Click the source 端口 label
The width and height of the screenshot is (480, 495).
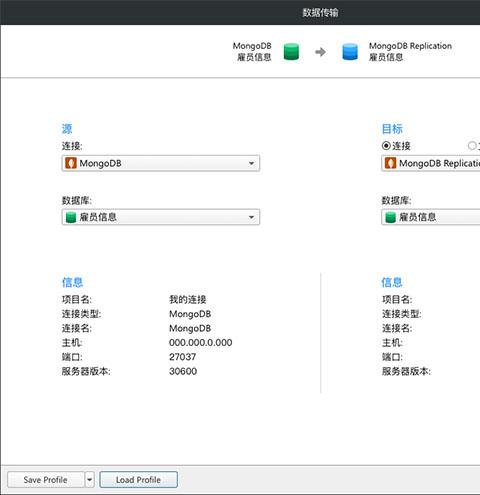pyautogui.click(x=72, y=357)
